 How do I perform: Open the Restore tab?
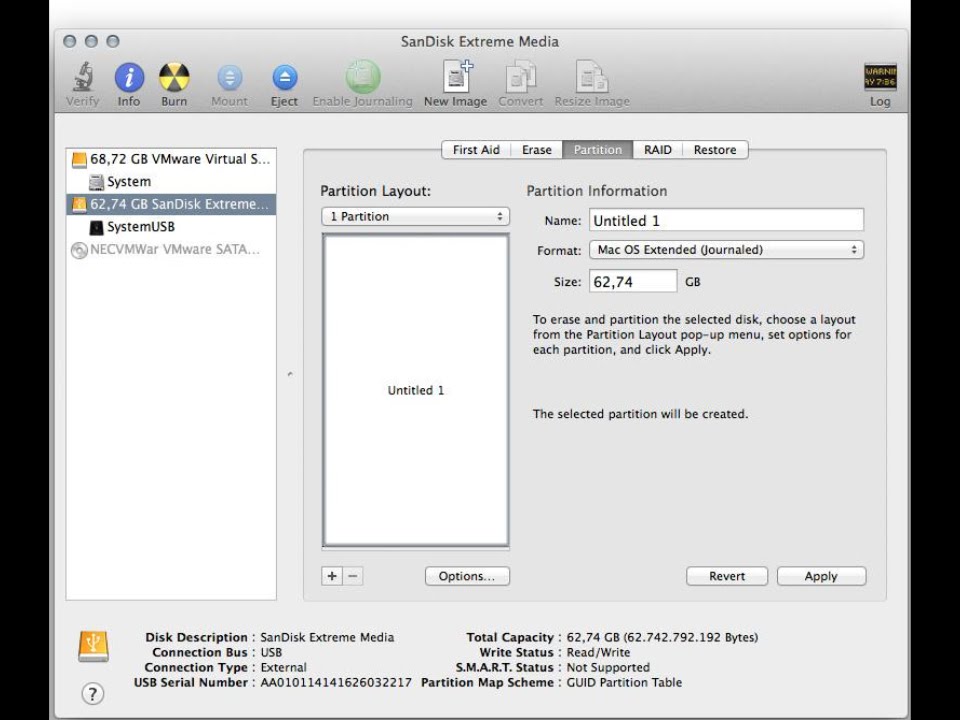point(715,150)
